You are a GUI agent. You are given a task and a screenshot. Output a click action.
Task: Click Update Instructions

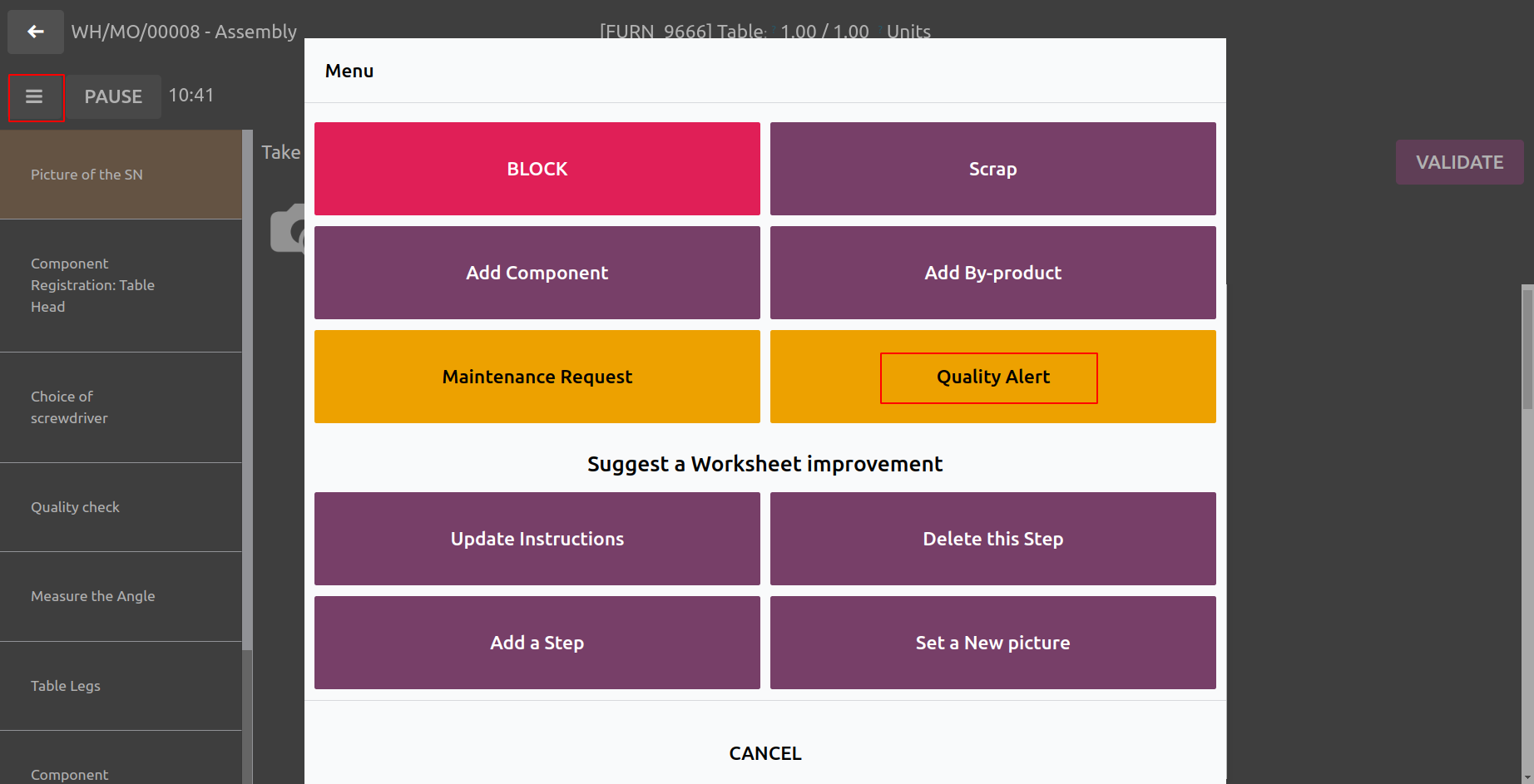coord(537,539)
